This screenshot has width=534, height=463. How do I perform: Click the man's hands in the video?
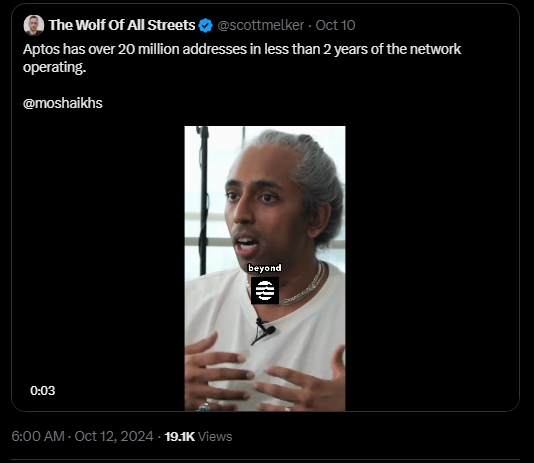pos(265,374)
